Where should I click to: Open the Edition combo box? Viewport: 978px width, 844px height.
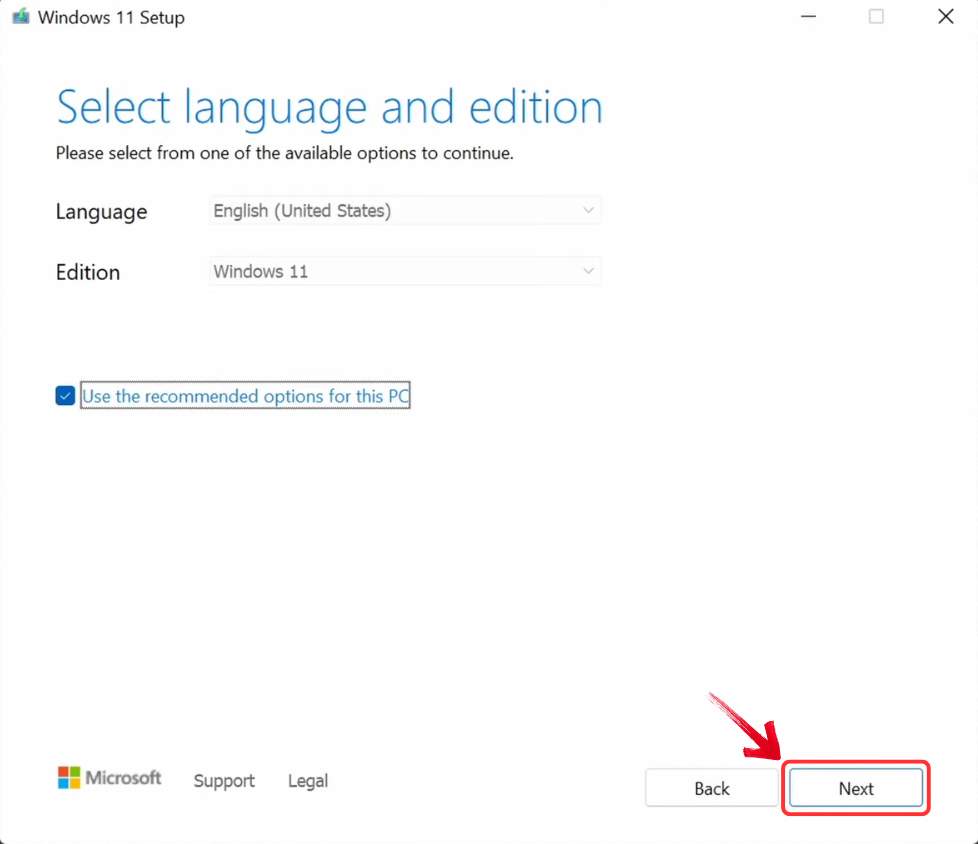pyautogui.click(x=404, y=271)
